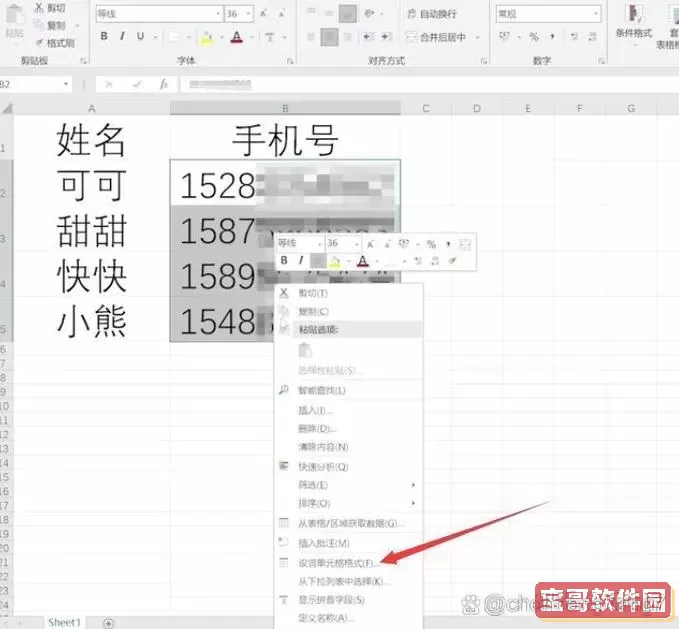
Task: Click the ribbon Orientation text-angle icon
Action: click(x=369, y=14)
